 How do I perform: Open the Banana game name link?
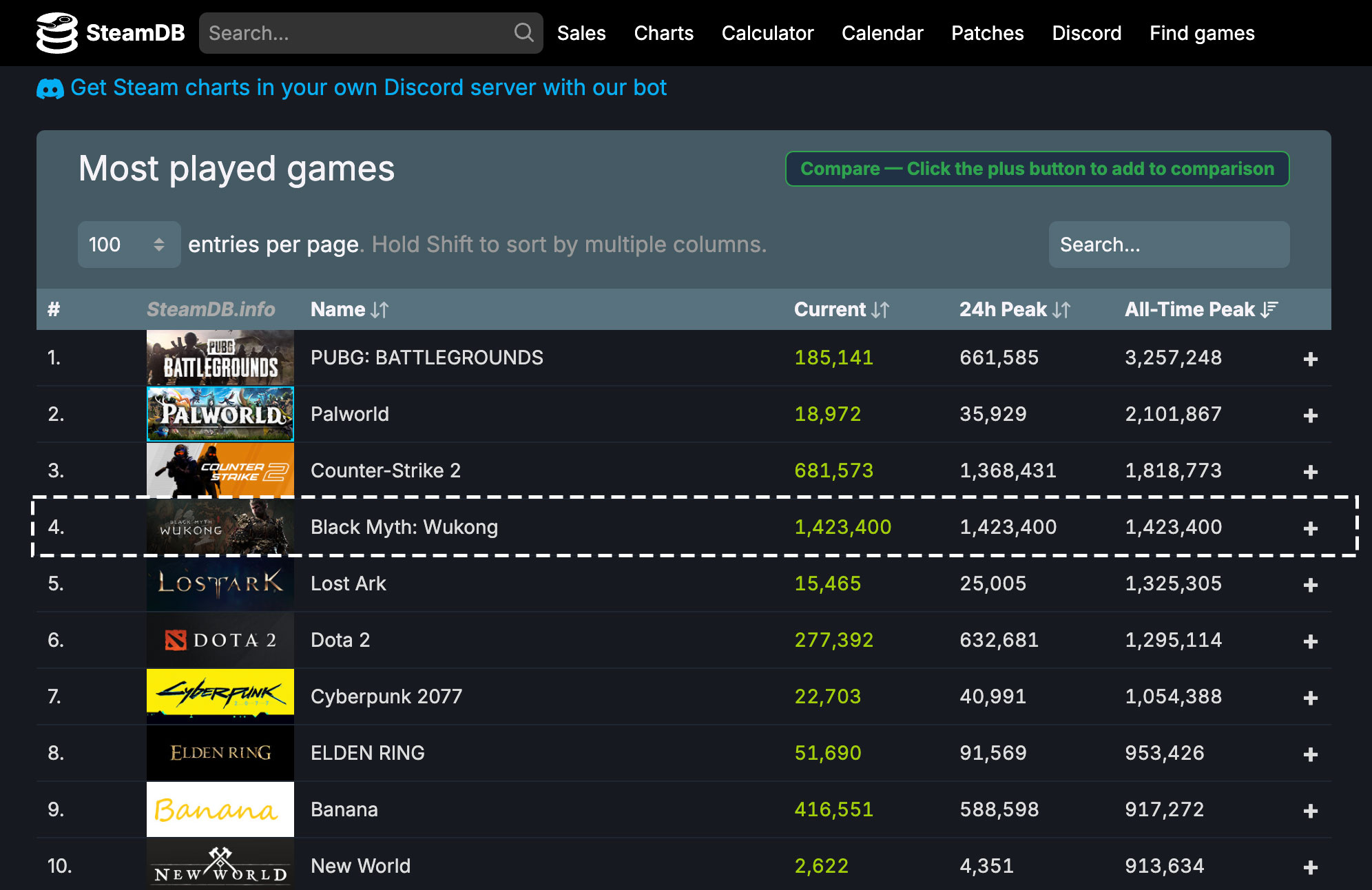pos(344,809)
